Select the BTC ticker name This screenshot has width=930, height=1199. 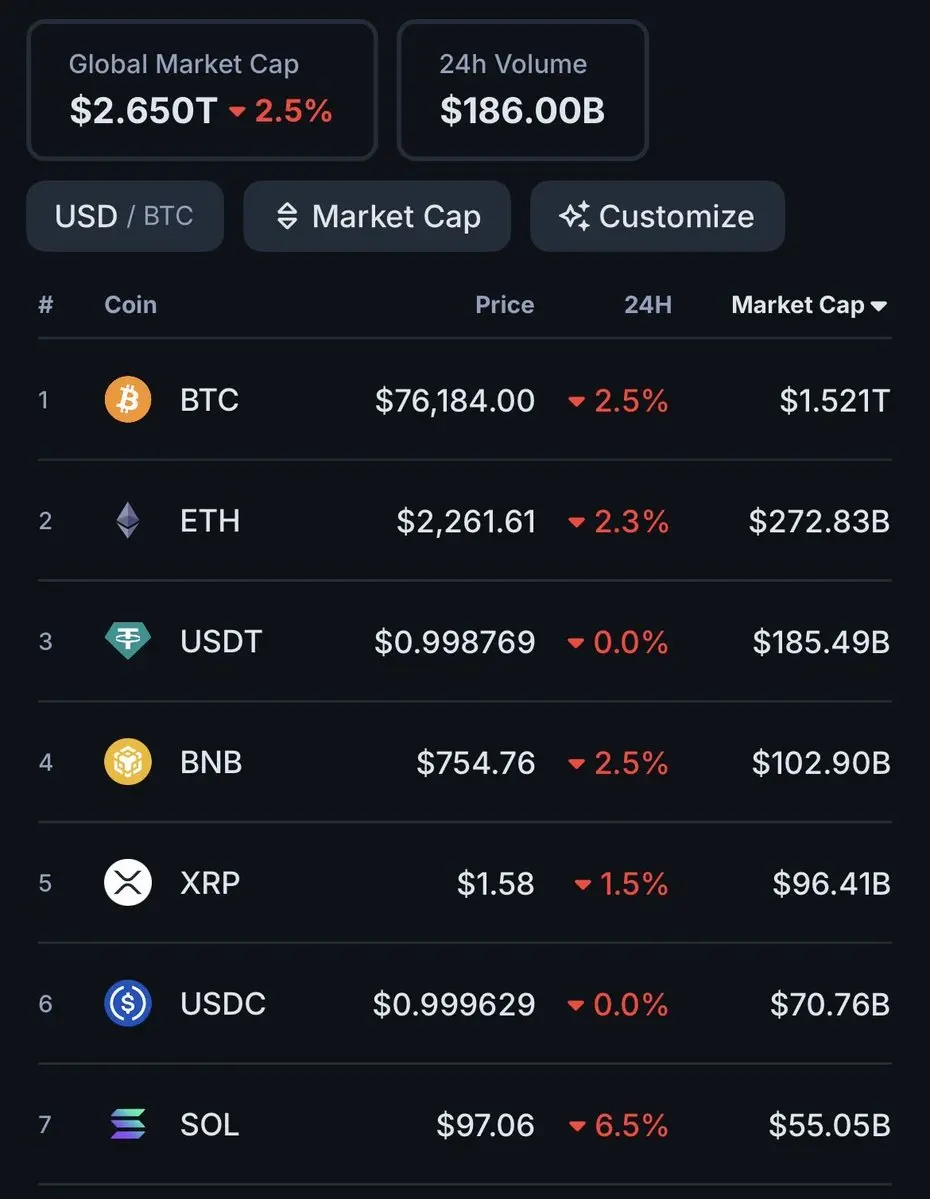click(x=209, y=400)
